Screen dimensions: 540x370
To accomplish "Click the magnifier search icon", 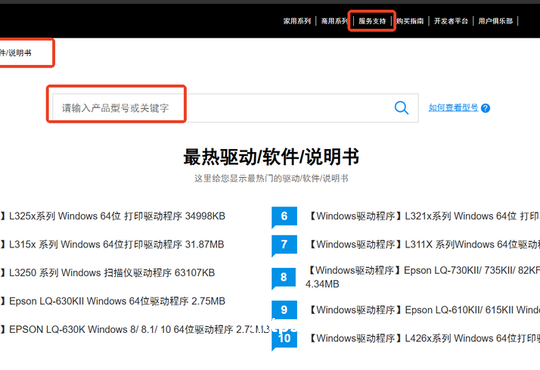I will tap(401, 108).
